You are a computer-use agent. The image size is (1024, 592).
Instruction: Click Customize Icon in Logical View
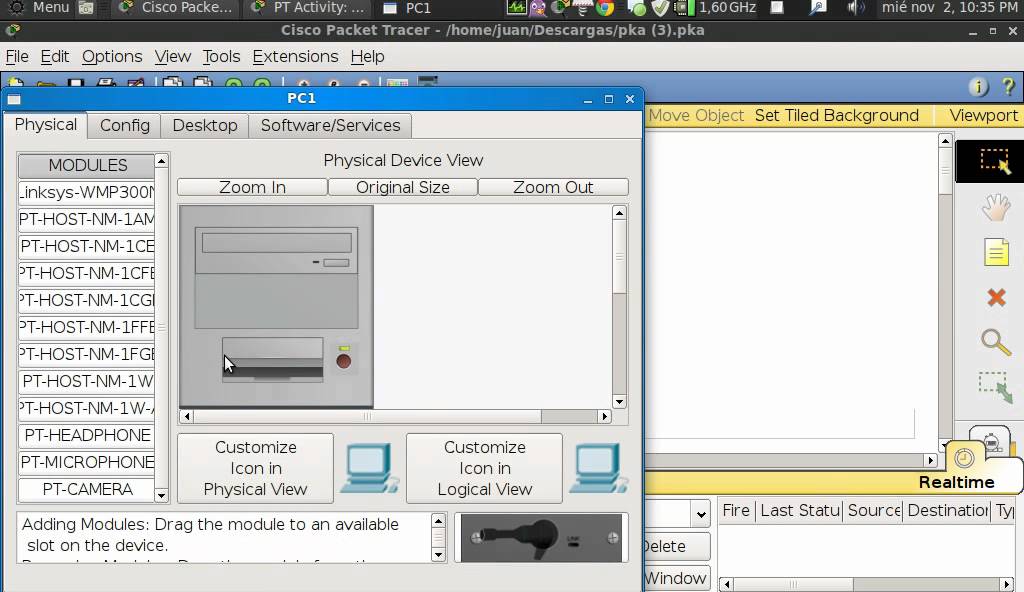[485, 469]
